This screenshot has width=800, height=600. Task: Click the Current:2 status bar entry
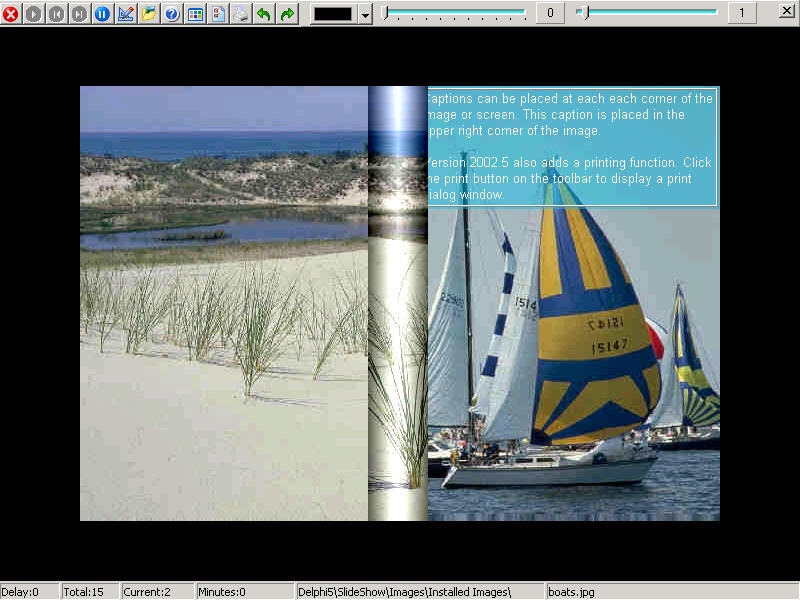coord(157,592)
